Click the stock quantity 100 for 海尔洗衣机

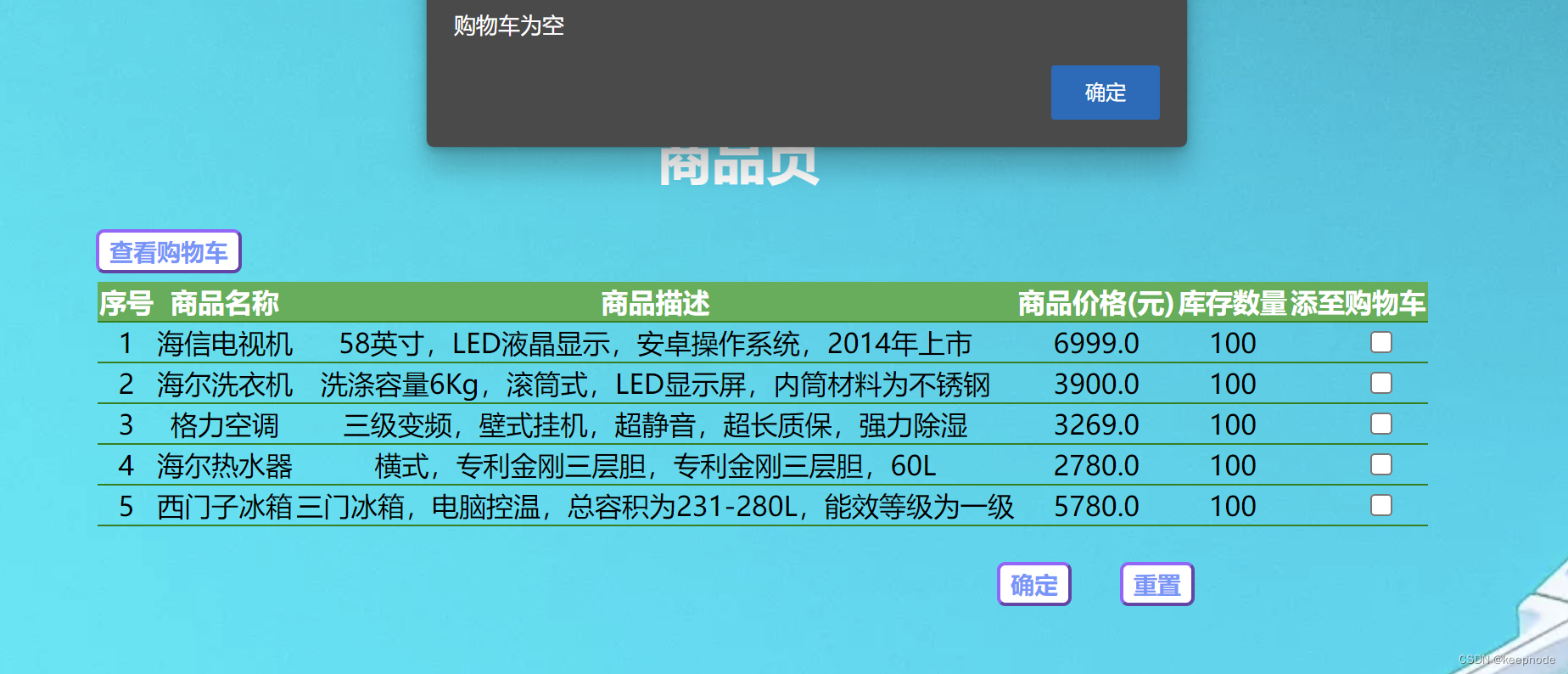[x=1233, y=385]
